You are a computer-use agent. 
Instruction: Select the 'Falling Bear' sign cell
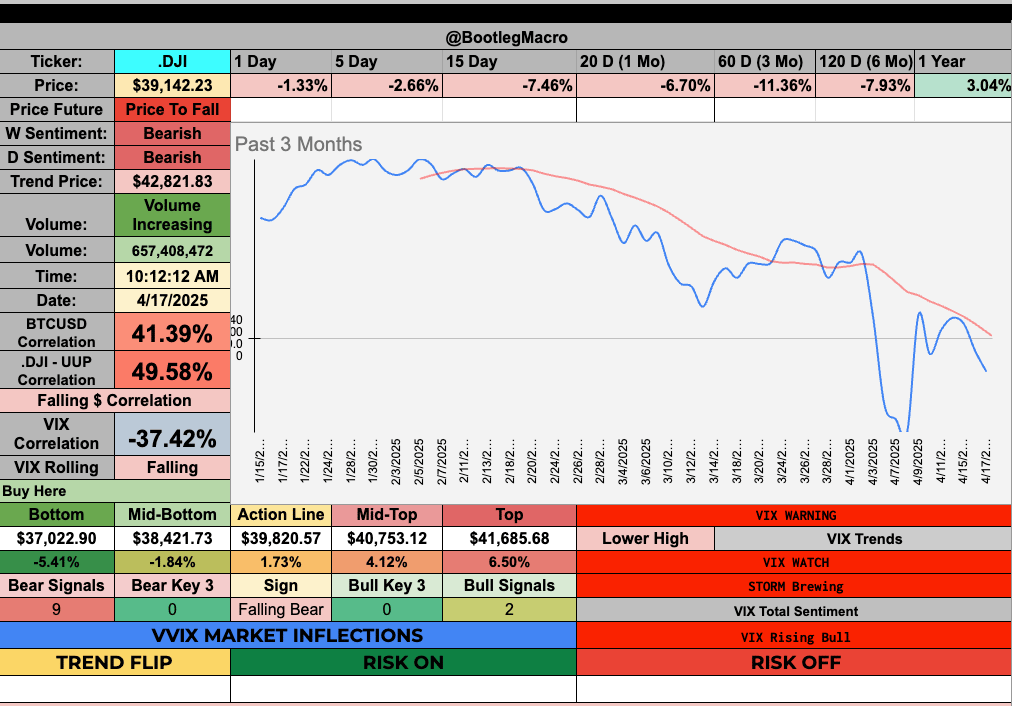point(281,609)
